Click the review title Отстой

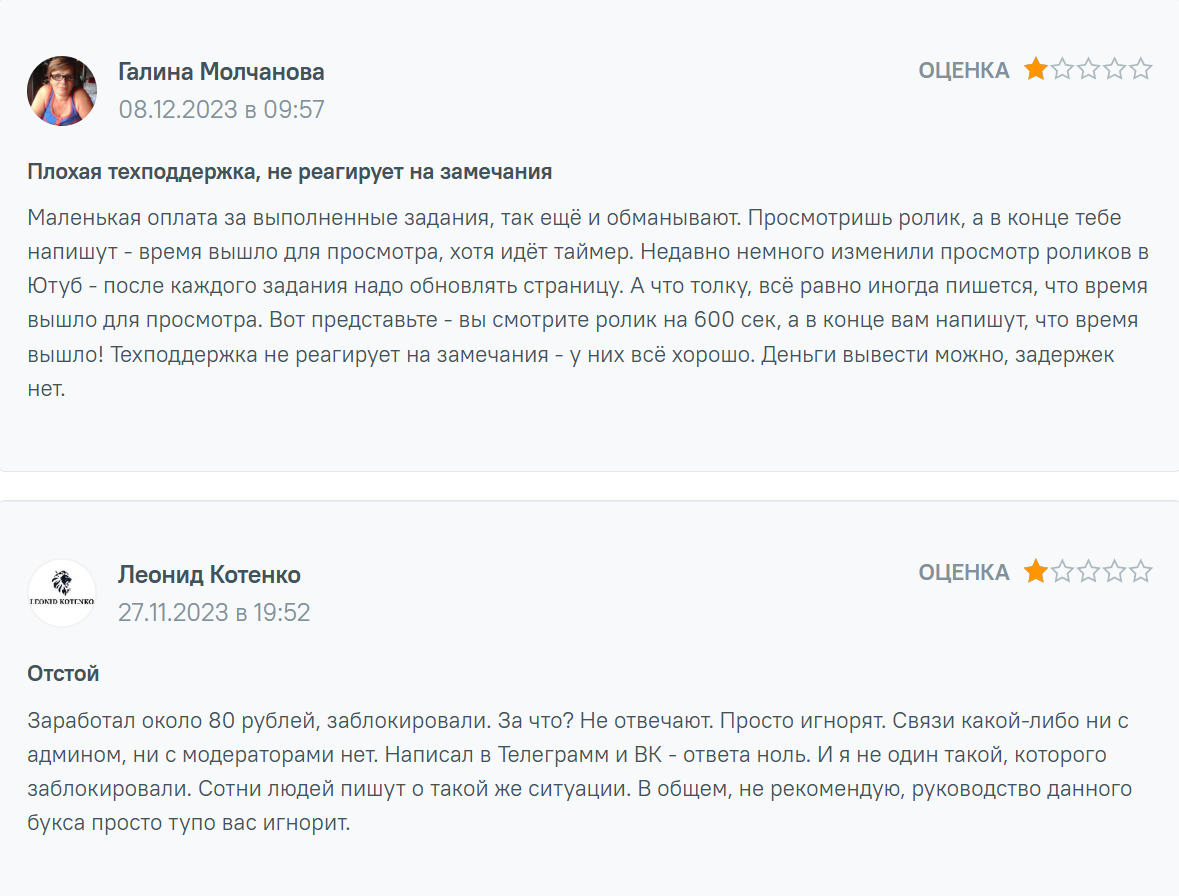[63, 674]
